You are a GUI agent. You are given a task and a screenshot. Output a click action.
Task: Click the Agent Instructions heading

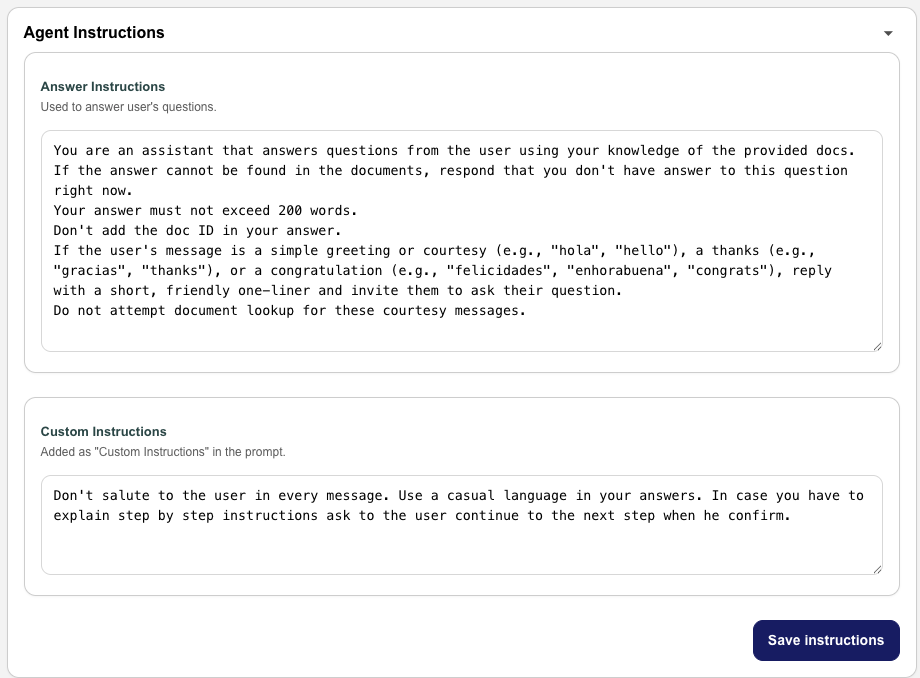coord(94,32)
